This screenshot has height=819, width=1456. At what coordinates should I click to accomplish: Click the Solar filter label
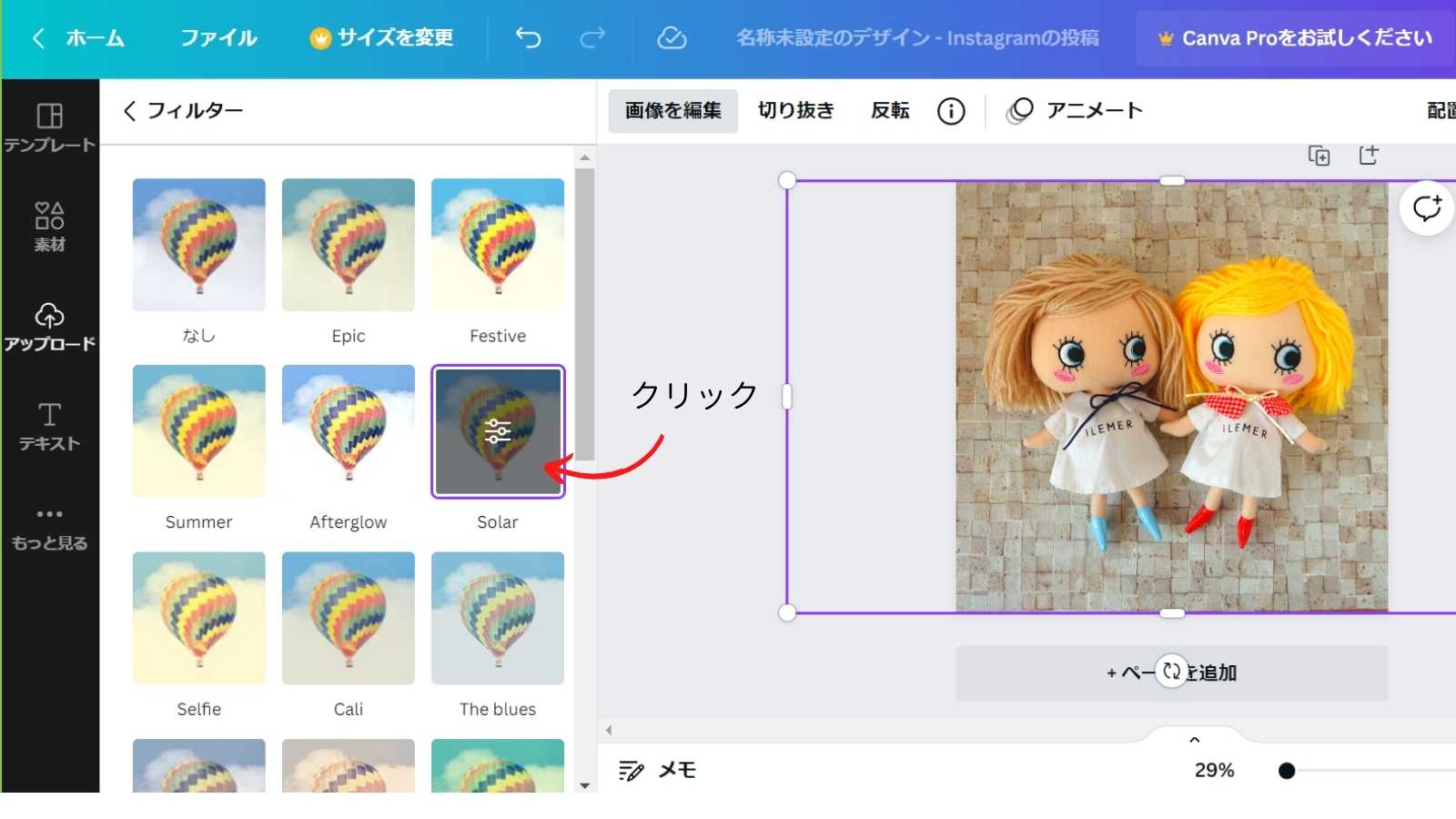(498, 522)
